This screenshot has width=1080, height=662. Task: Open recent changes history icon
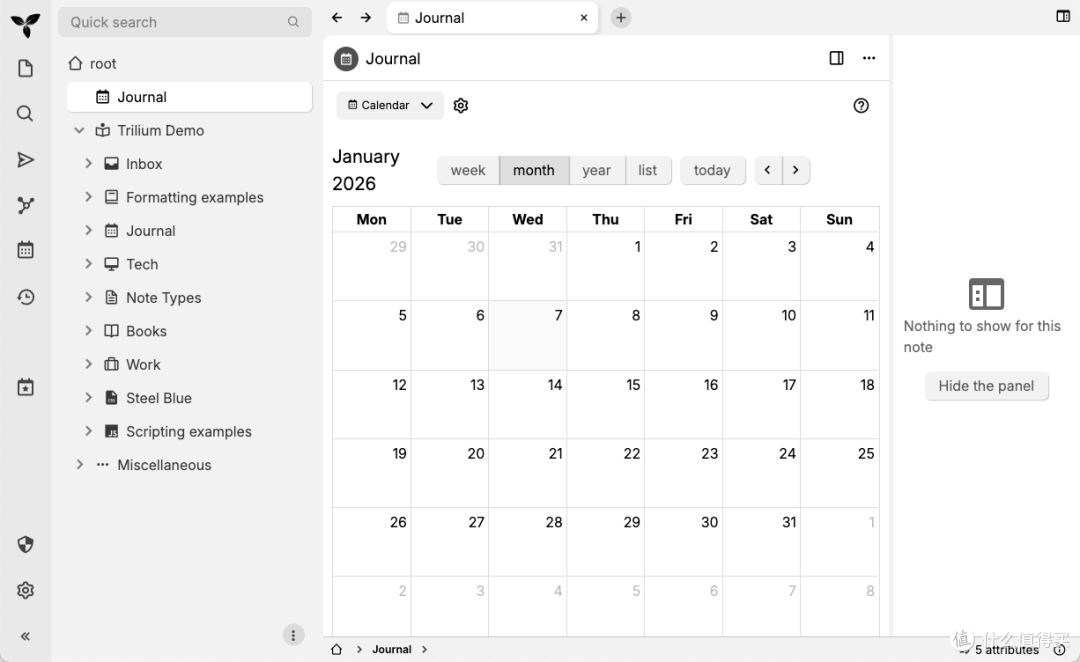[25, 297]
